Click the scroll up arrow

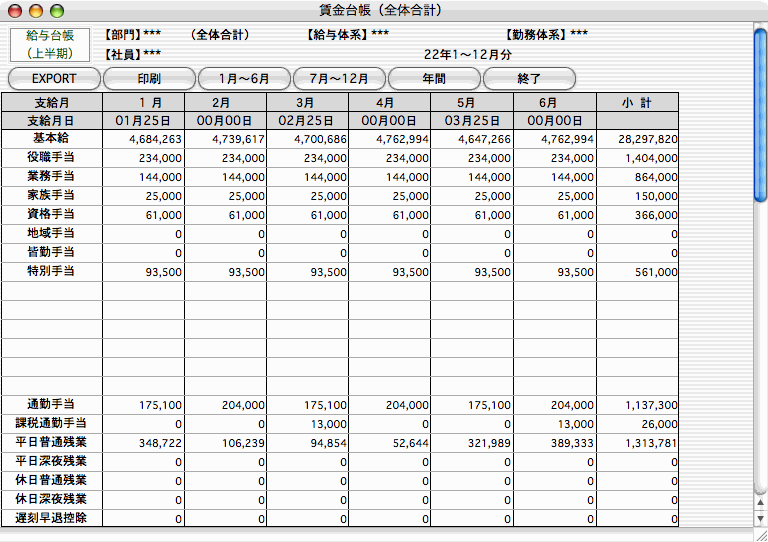click(x=760, y=503)
